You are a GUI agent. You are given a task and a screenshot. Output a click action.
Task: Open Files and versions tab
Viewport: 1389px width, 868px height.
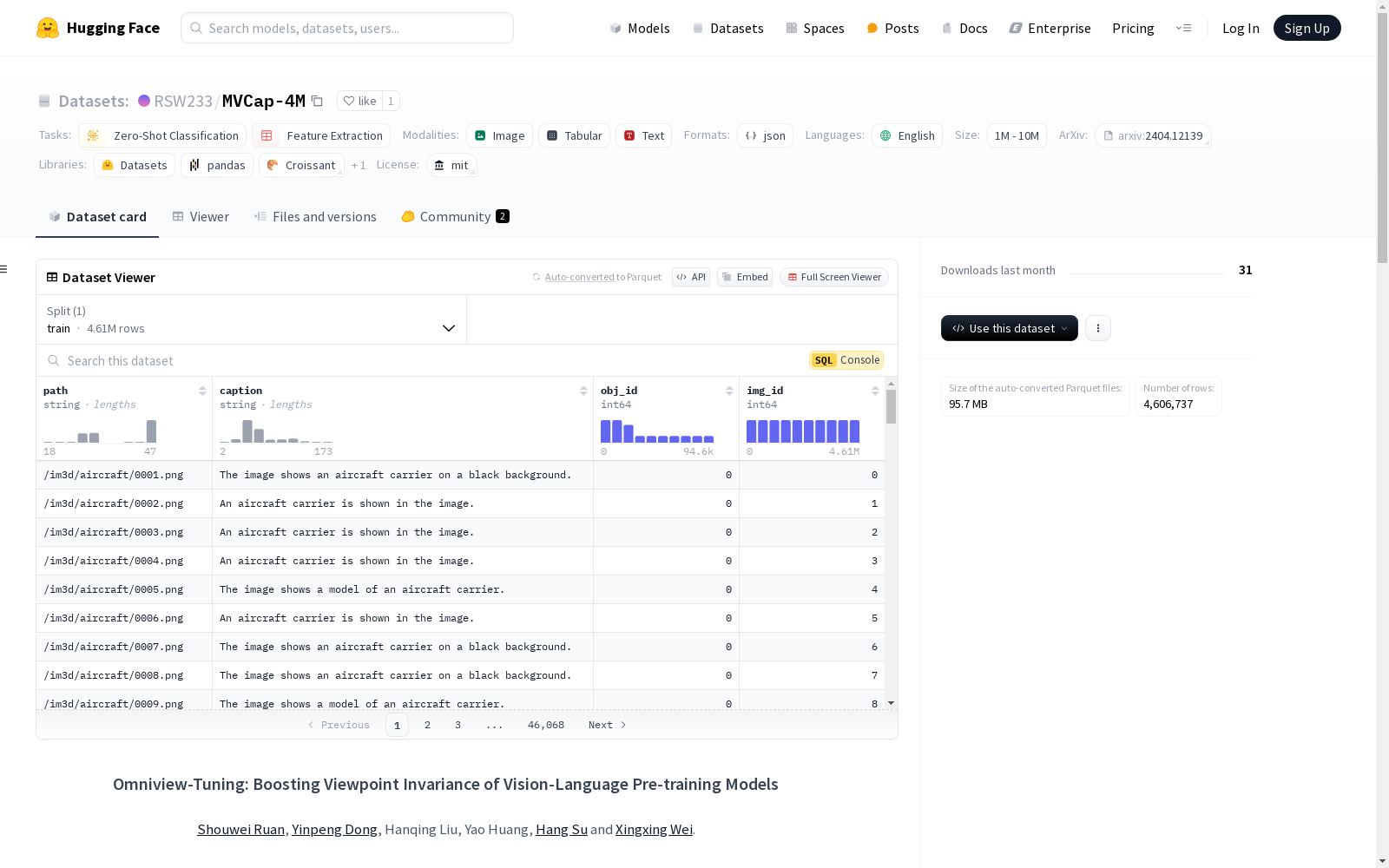point(315,217)
